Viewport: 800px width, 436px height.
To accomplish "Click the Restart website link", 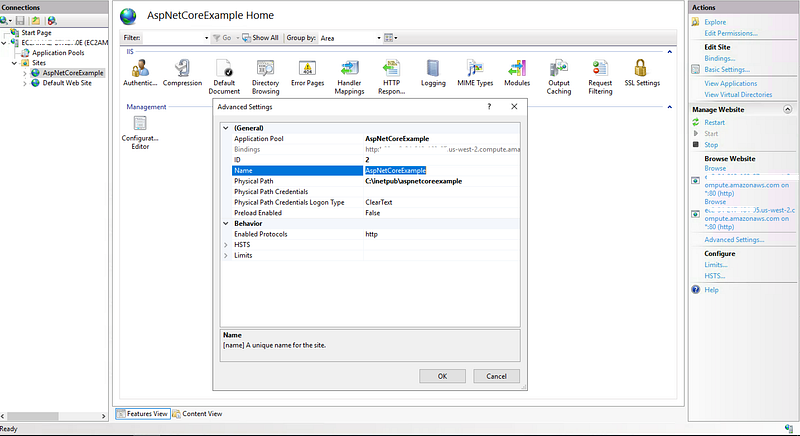I will [714, 122].
